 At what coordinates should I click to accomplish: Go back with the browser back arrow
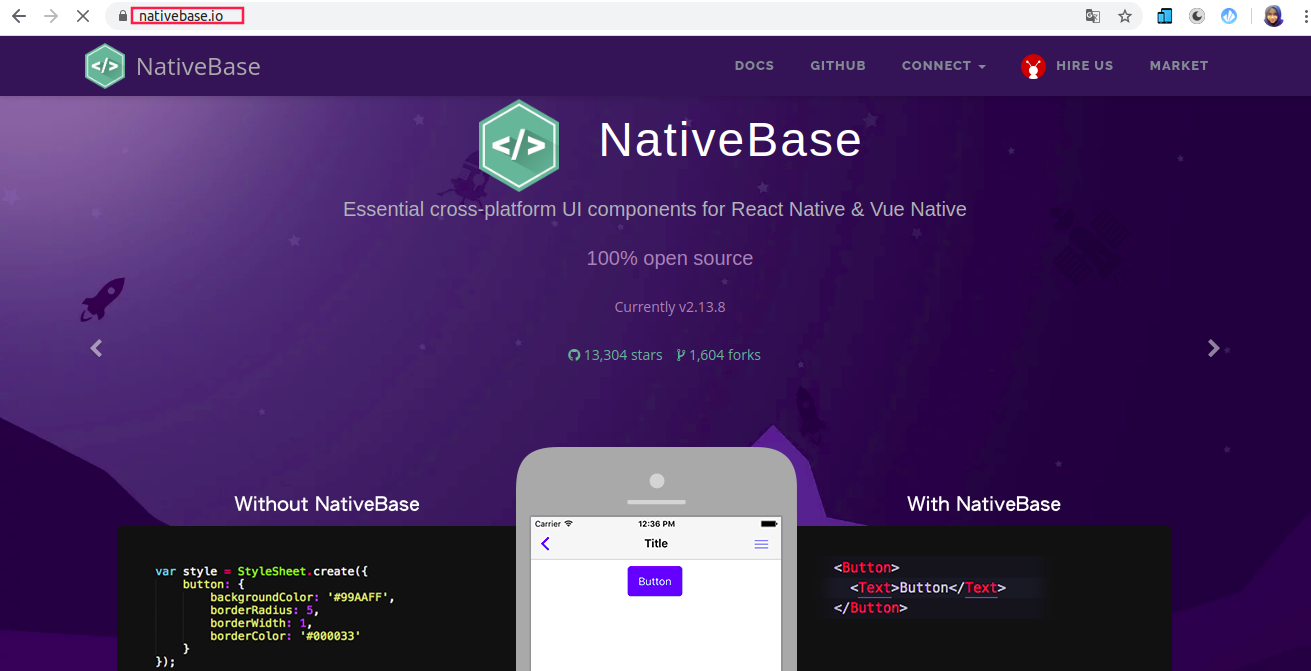(x=18, y=16)
